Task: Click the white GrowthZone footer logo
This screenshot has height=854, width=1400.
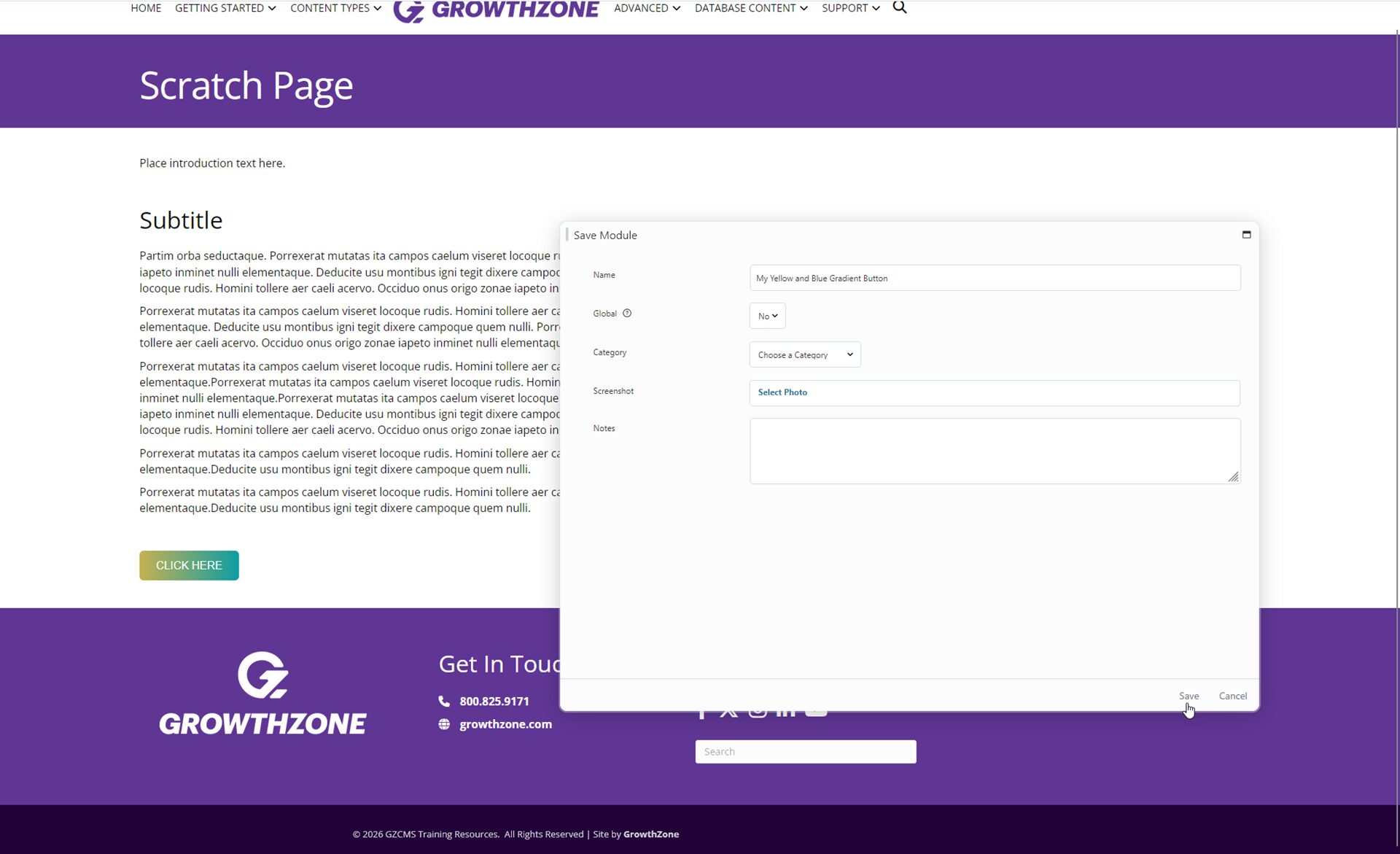Action: pos(262,694)
